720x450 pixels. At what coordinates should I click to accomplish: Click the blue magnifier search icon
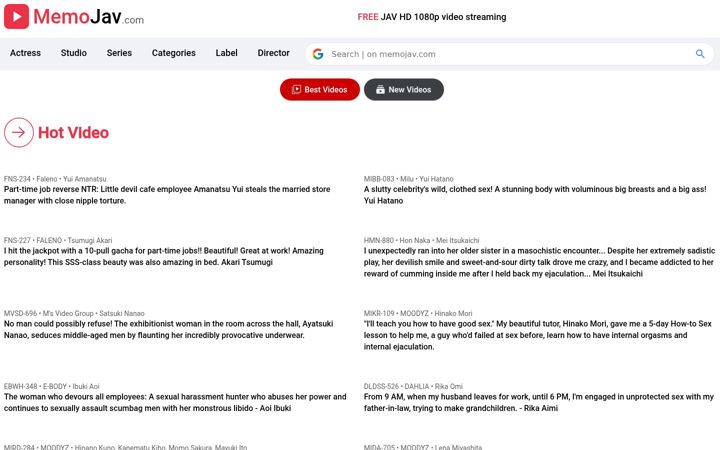point(700,54)
